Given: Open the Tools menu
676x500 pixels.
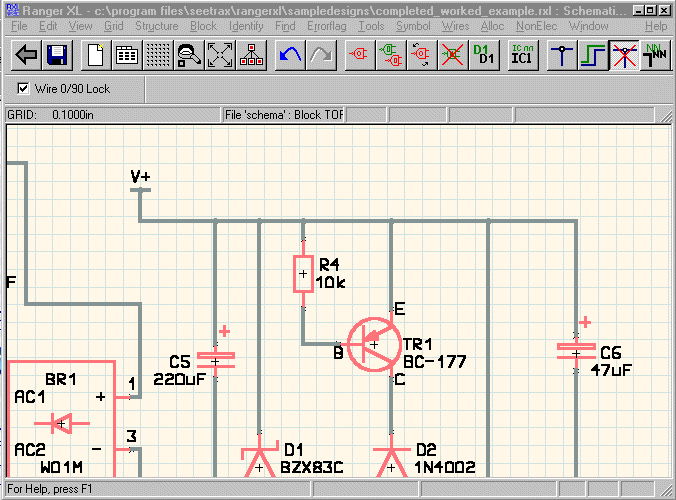Looking at the screenshot, I should [x=371, y=26].
